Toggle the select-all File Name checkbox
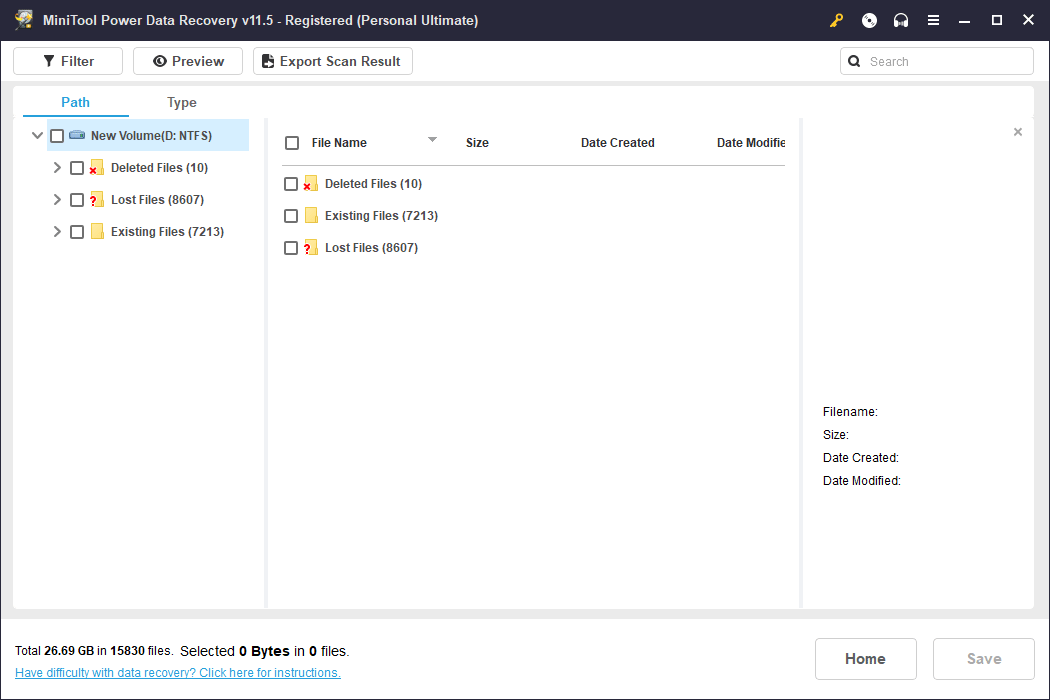This screenshot has height=700, width=1050. coord(292,143)
